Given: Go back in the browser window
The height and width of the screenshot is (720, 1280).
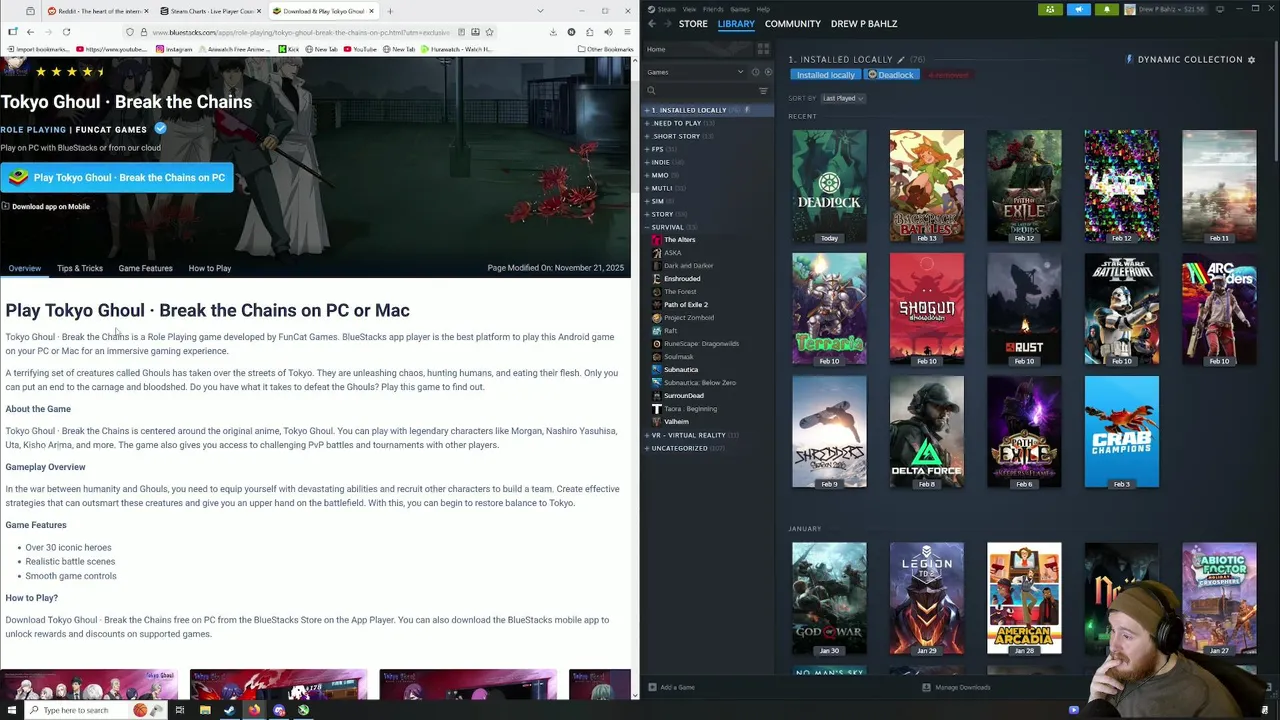Looking at the screenshot, I should tap(30, 32).
